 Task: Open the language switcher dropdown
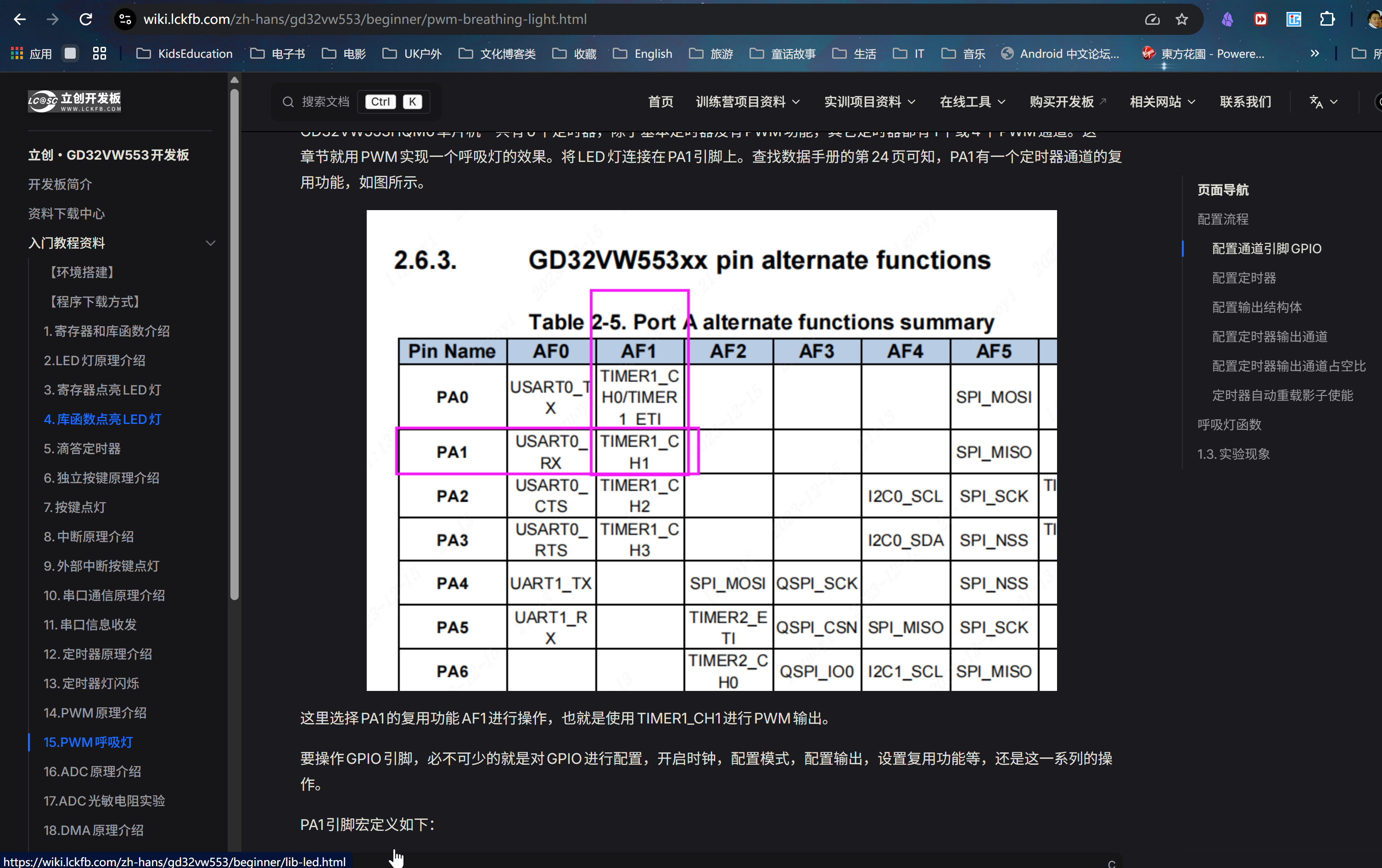(x=1323, y=101)
